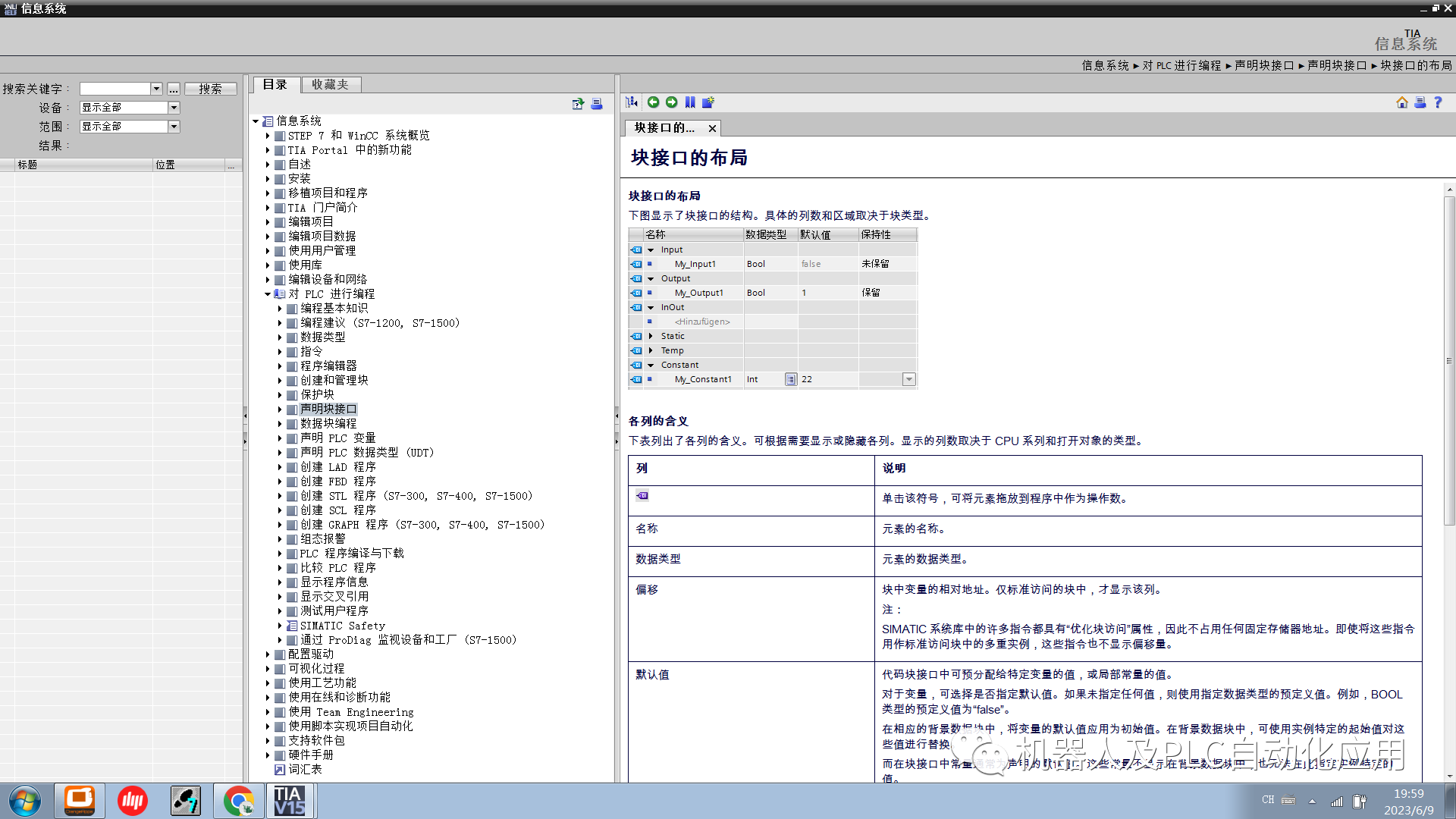
Task: Open the 设备 dropdown list
Action: point(174,108)
